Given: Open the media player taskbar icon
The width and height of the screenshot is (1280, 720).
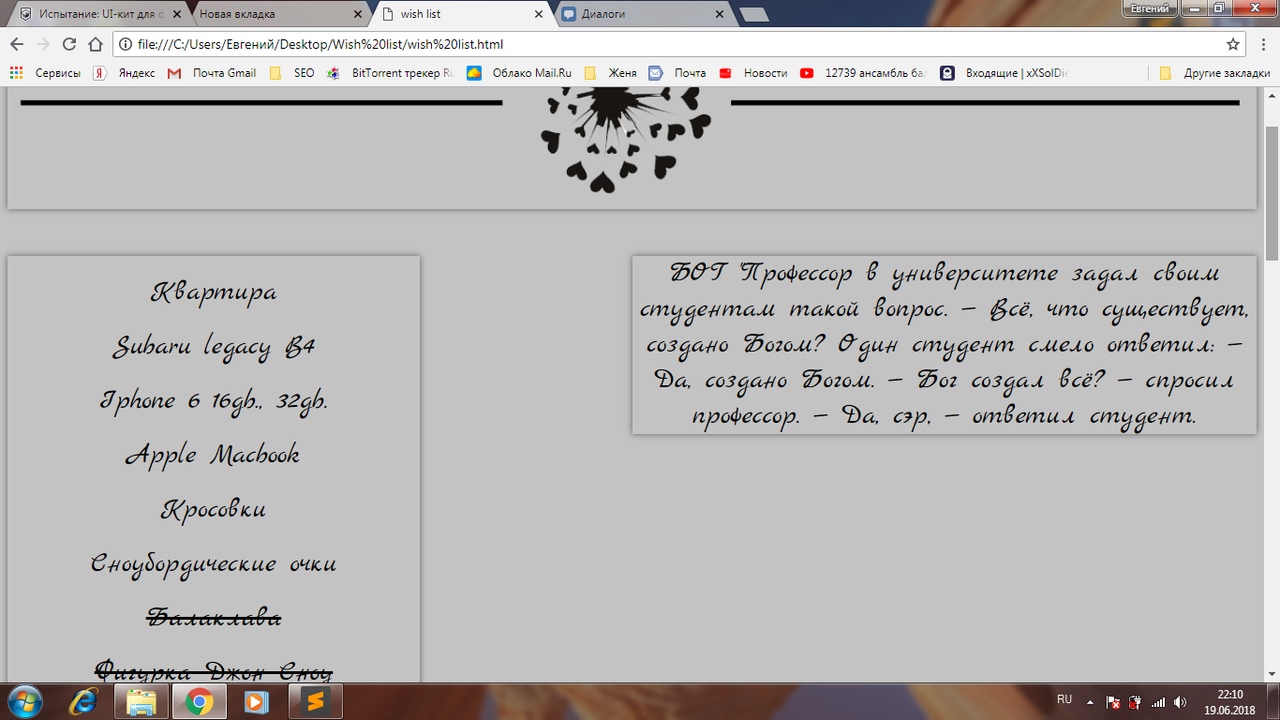Looking at the screenshot, I should pyautogui.click(x=257, y=702).
